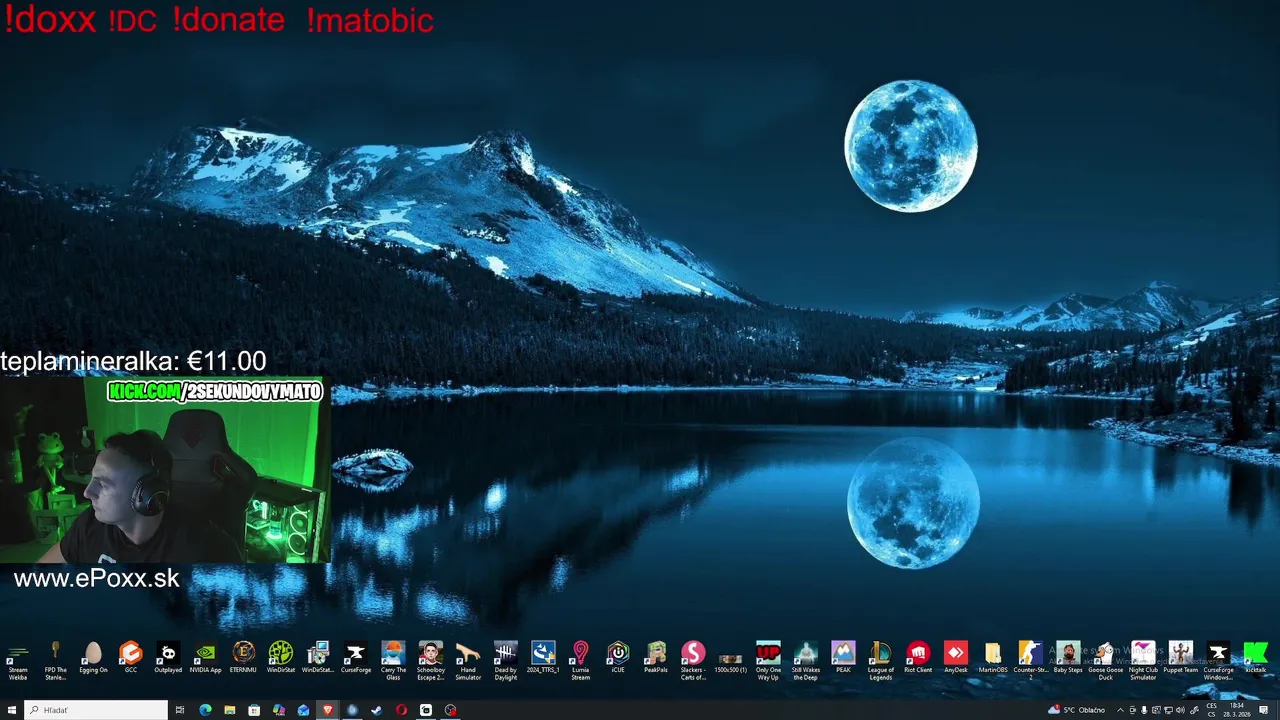Open Opera browser from the taskbar
The width and height of the screenshot is (1280, 720).
click(401, 710)
